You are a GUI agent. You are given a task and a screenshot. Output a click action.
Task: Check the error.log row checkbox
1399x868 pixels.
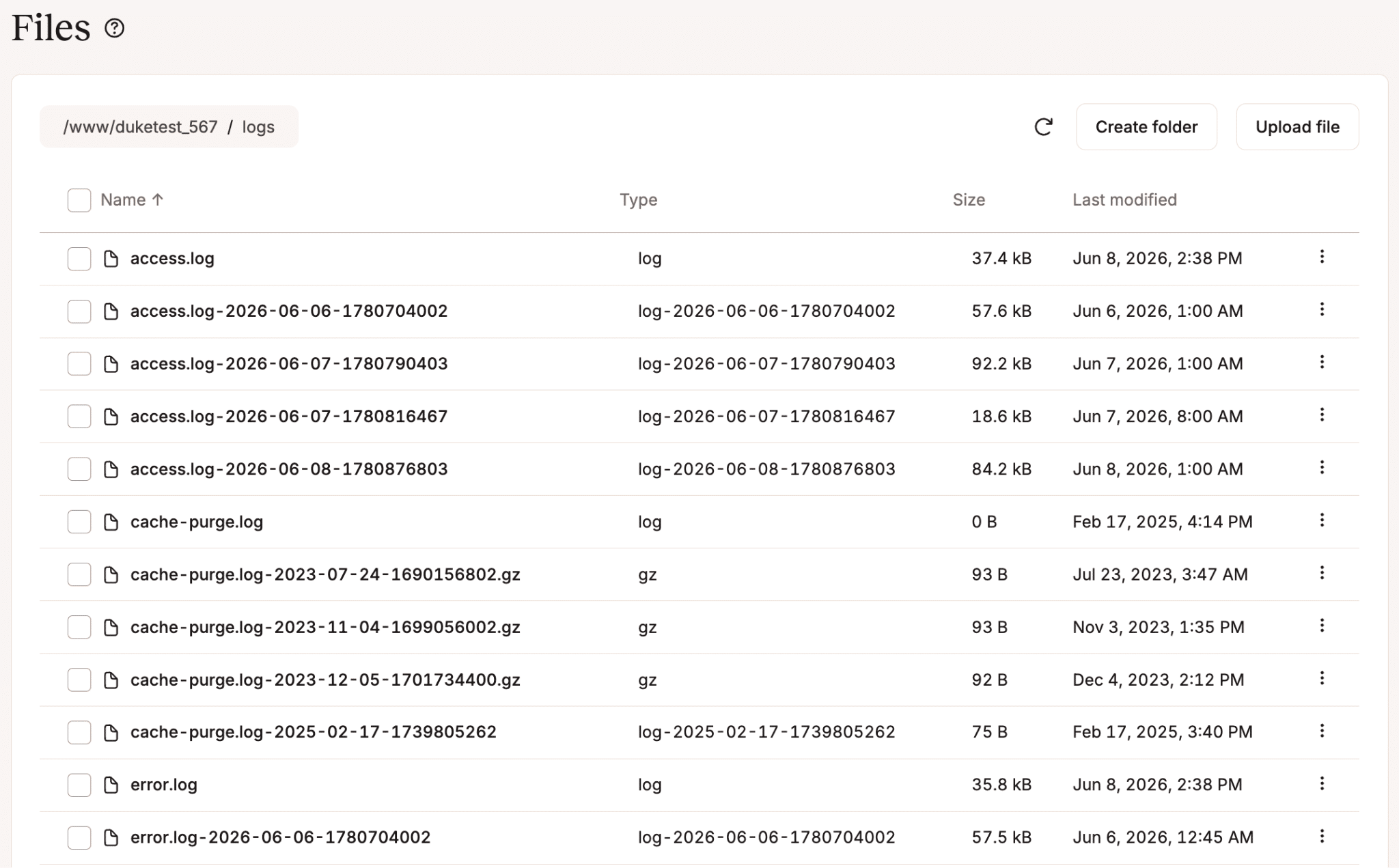[x=79, y=785]
